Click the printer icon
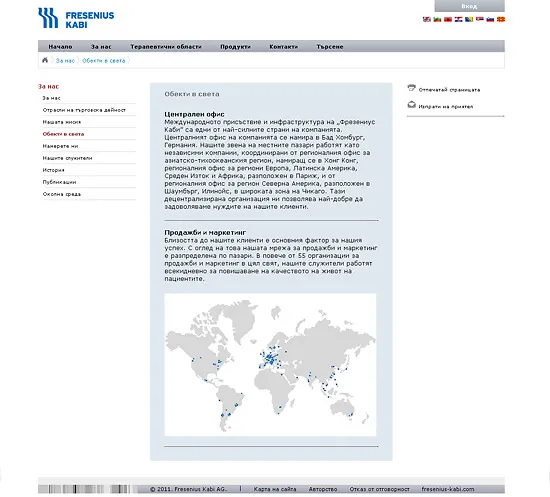Viewport: 550px width, 497px height. click(411, 88)
